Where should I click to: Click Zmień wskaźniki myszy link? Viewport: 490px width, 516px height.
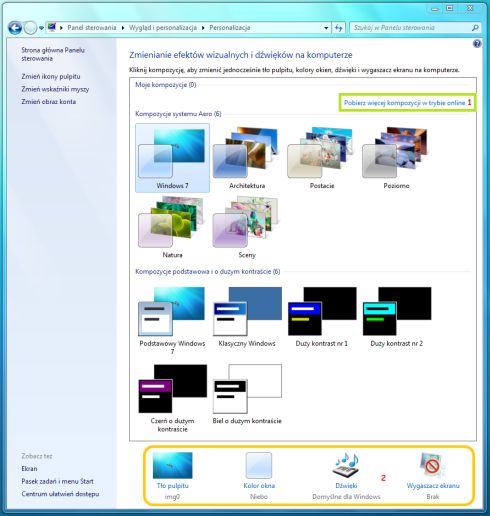(x=55, y=89)
